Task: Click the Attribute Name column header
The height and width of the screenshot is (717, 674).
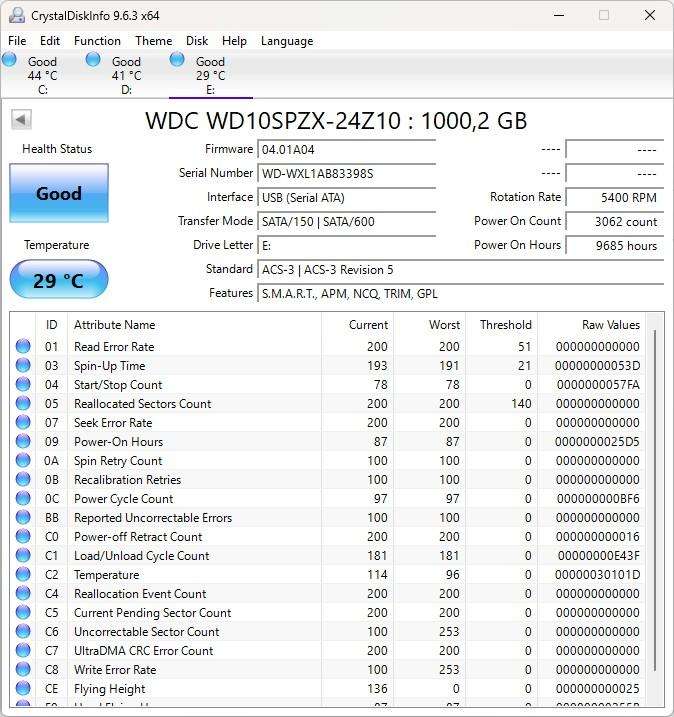Action: tap(194, 325)
